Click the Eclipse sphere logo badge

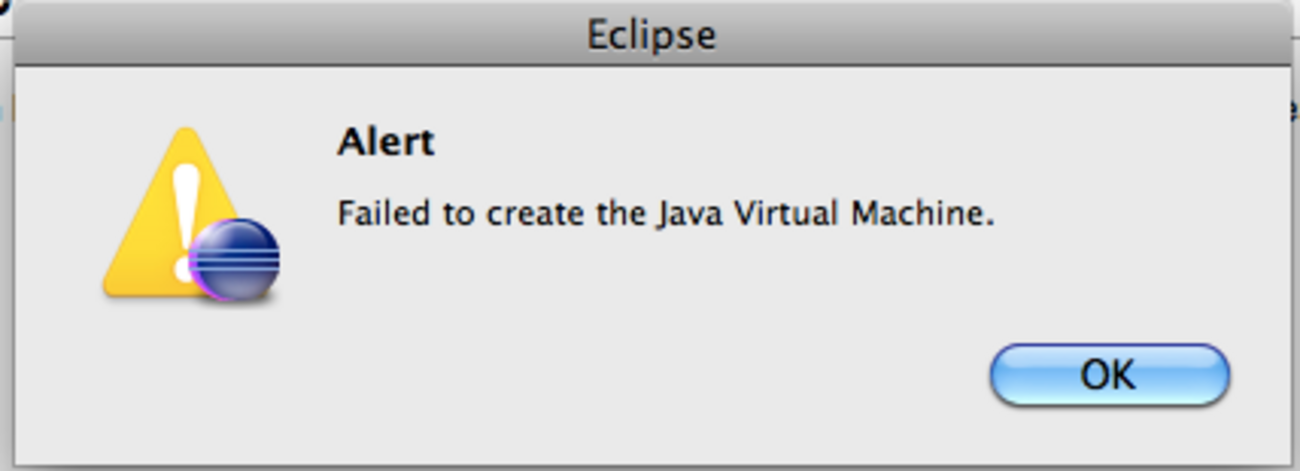click(234, 261)
